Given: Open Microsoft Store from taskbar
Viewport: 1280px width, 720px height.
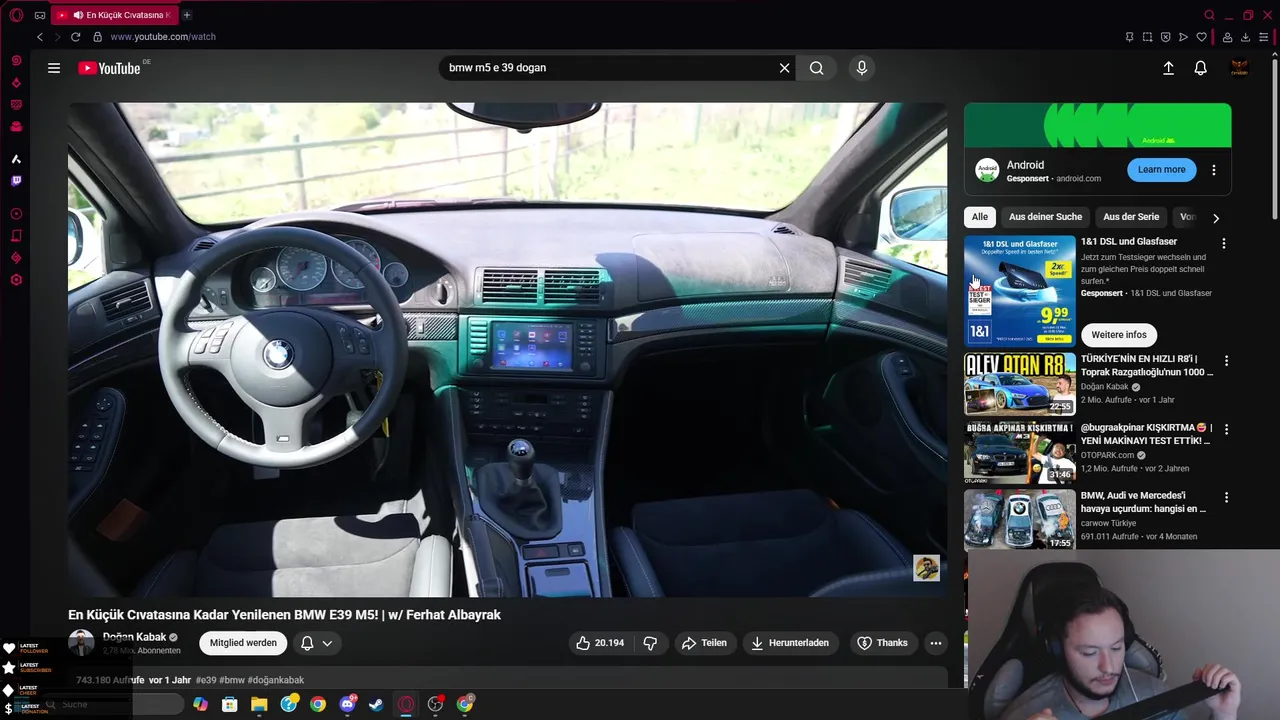Looking at the screenshot, I should click(x=230, y=704).
